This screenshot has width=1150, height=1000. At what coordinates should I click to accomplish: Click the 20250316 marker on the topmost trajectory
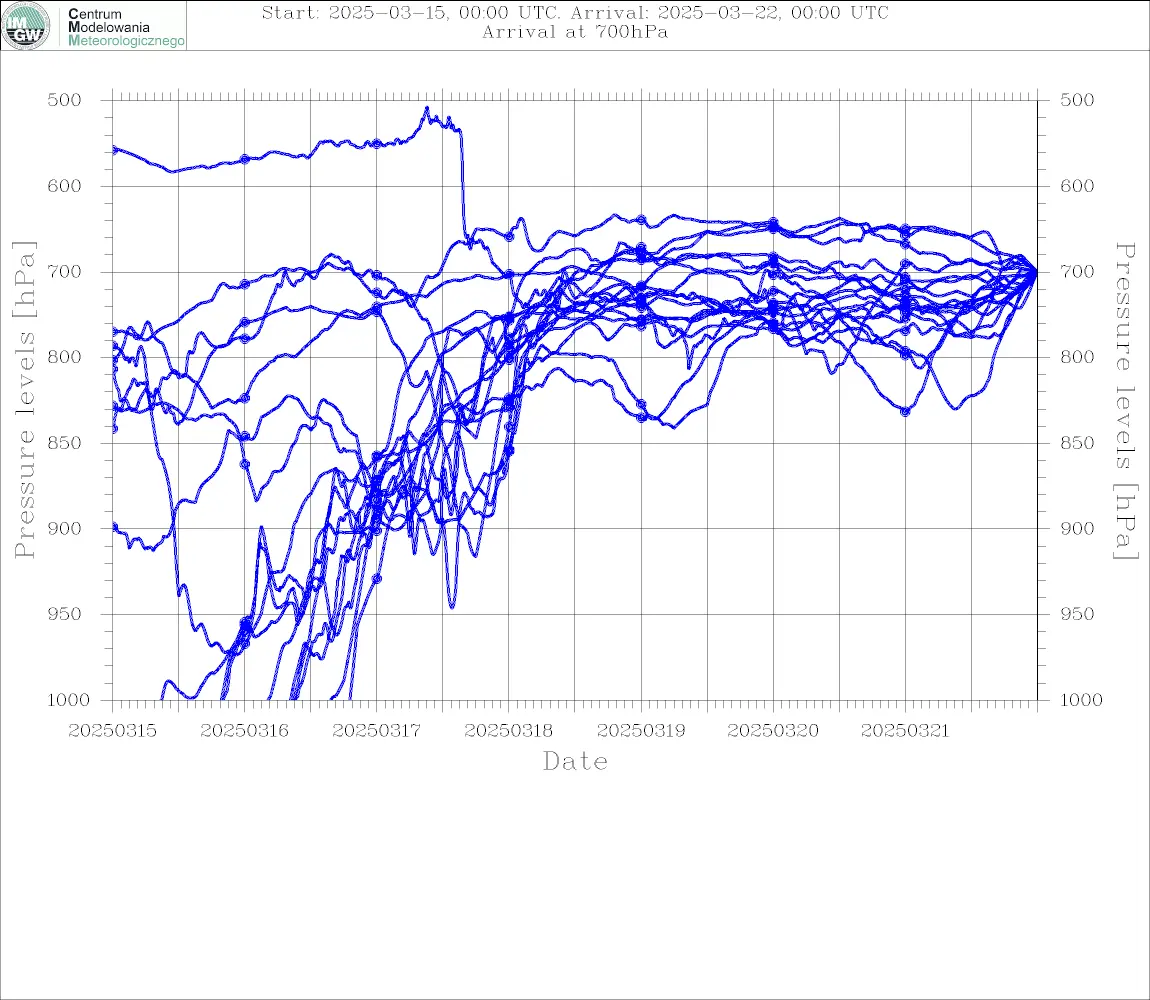[x=245, y=158]
